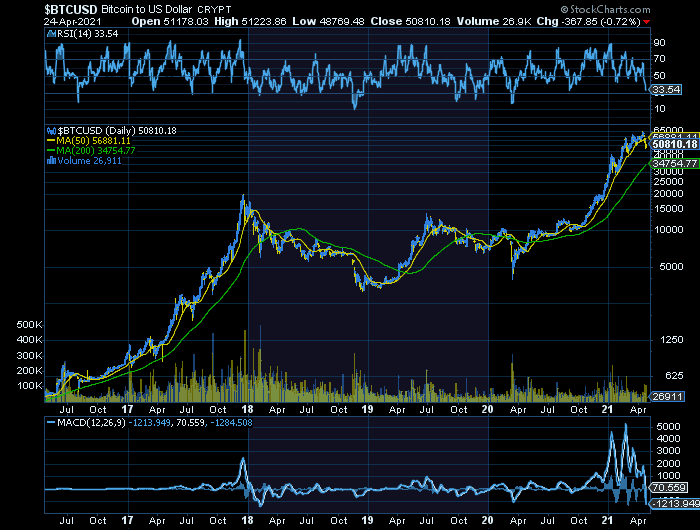Click the Volume 26.9K header value
Viewport: 700px width, 530px height.
494,21
